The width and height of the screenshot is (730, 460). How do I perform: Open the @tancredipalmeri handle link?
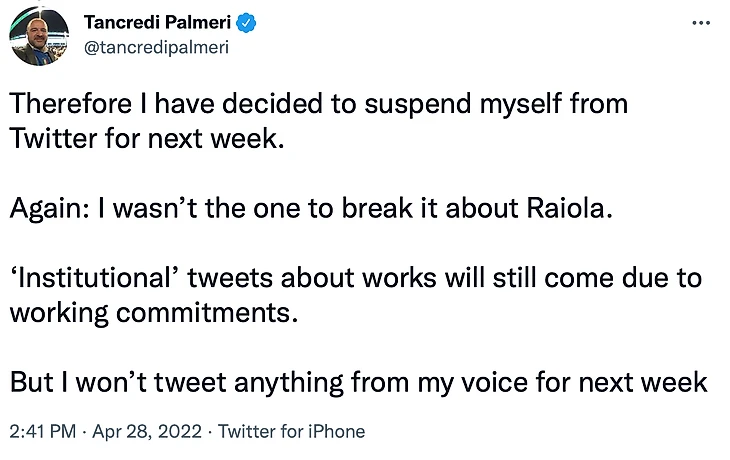click(156, 47)
